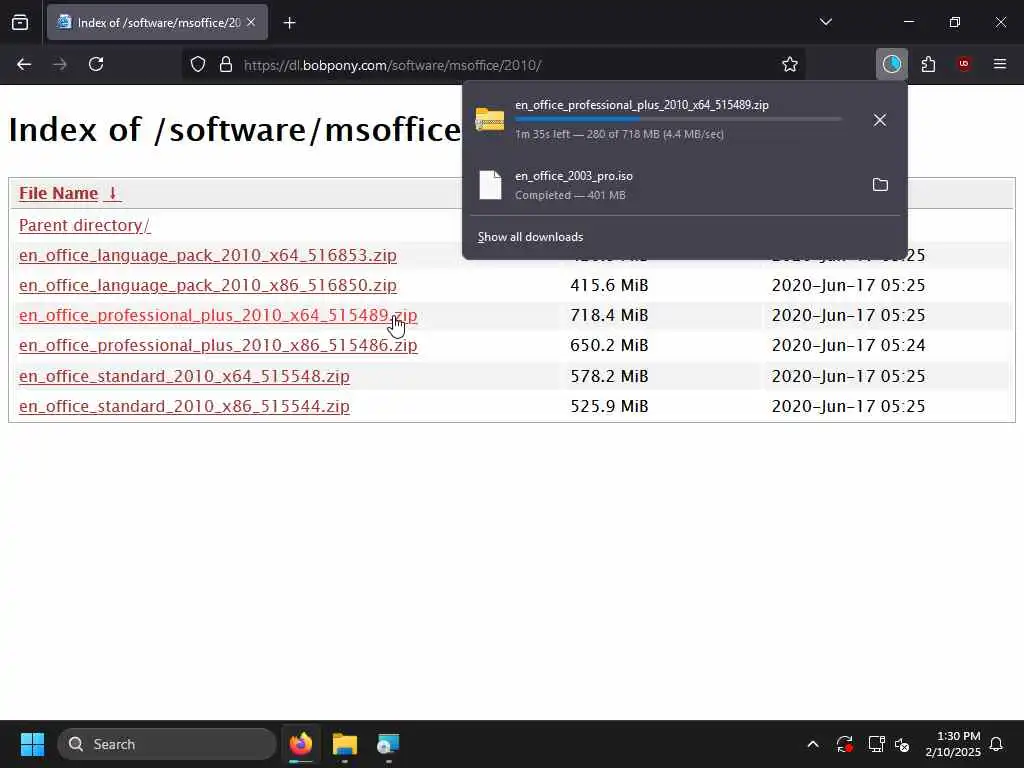Open the muted volume tray icon
Screen dimensions: 1024x768
(903, 744)
